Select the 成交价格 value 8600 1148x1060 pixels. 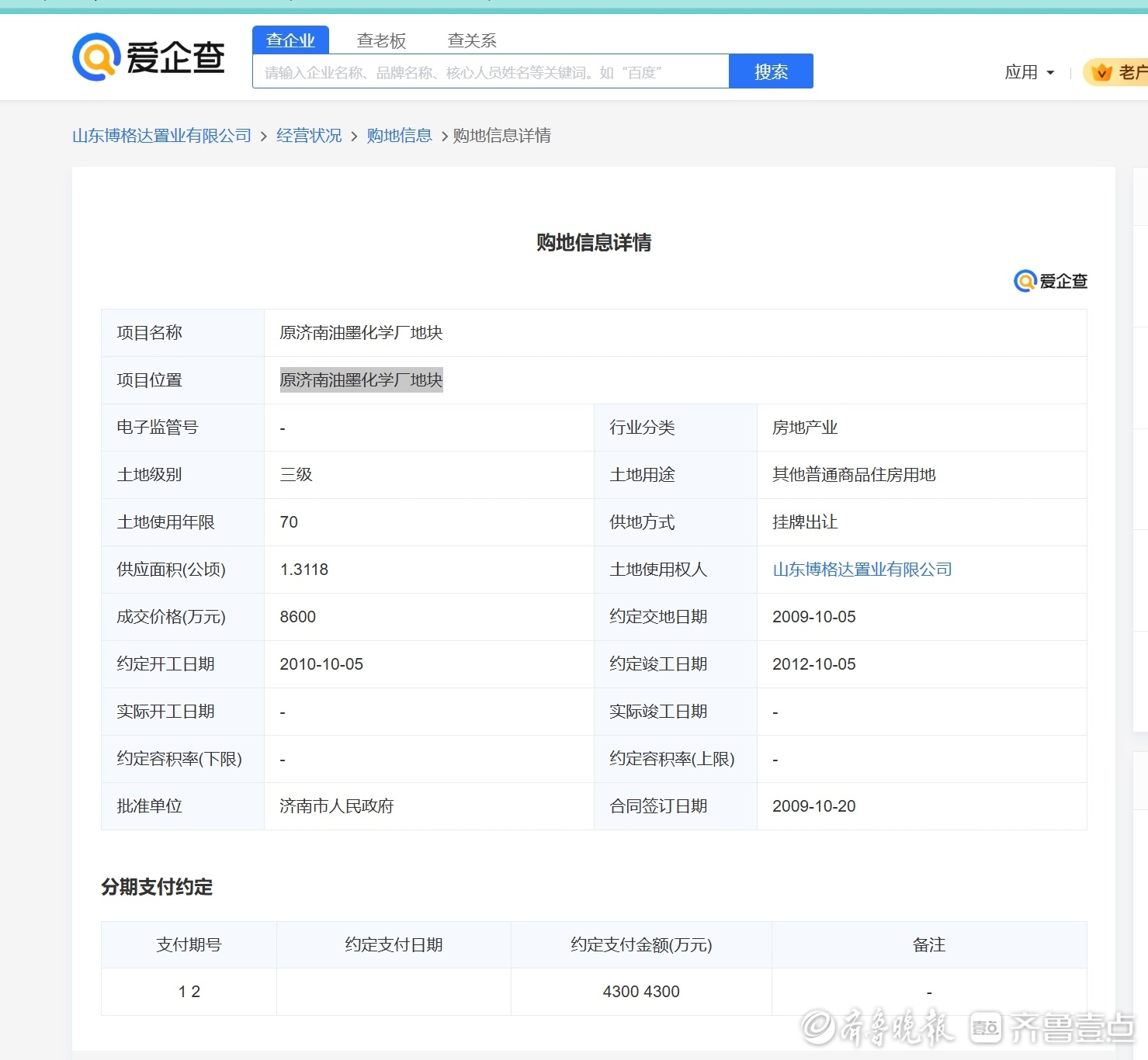pyautogui.click(x=297, y=617)
